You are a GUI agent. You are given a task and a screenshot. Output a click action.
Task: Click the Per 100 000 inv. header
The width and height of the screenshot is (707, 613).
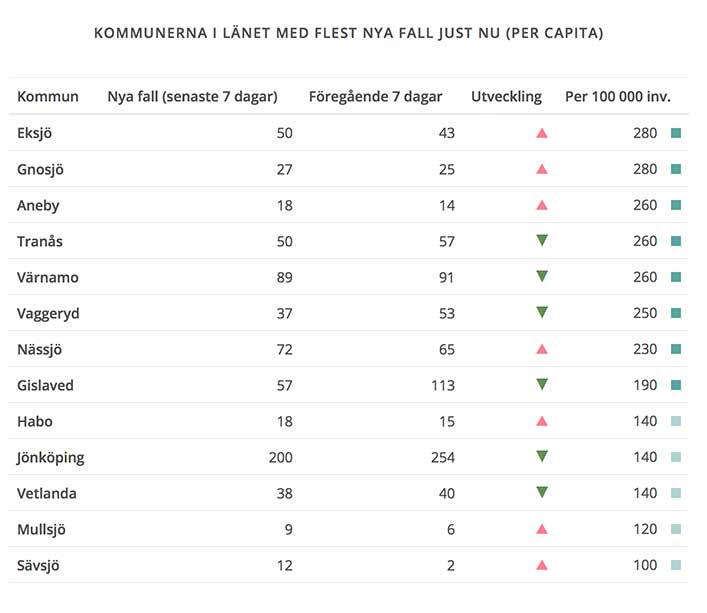pos(617,97)
